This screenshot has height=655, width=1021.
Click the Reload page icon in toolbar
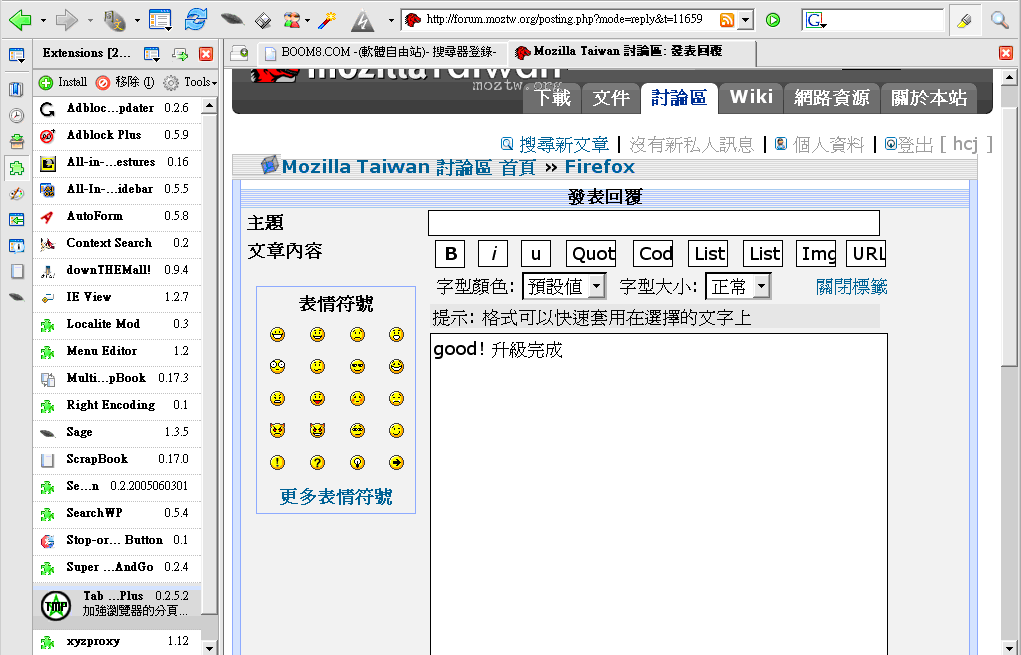(x=197, y=19)
